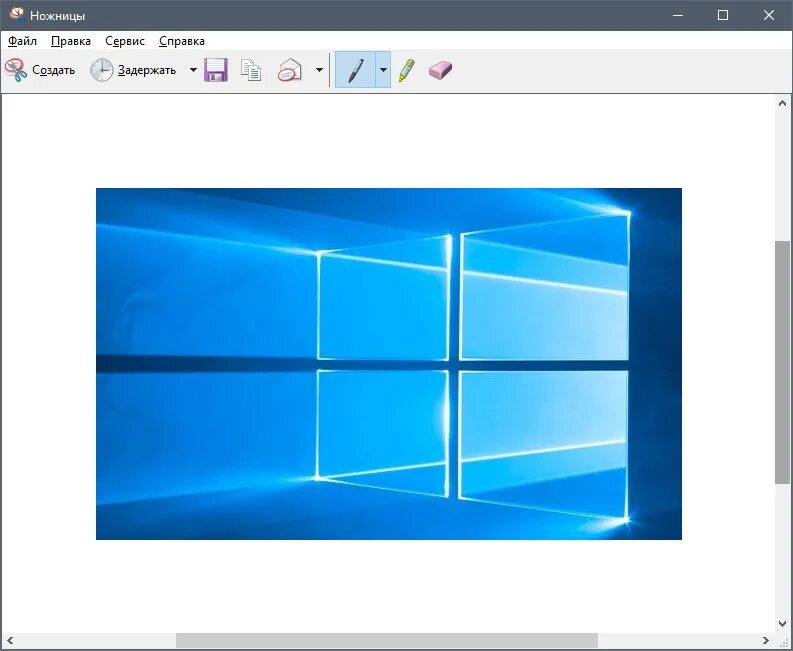Click the Задержать delay button
The height and width of the screenshot is (651, 793).
point(134,70)
